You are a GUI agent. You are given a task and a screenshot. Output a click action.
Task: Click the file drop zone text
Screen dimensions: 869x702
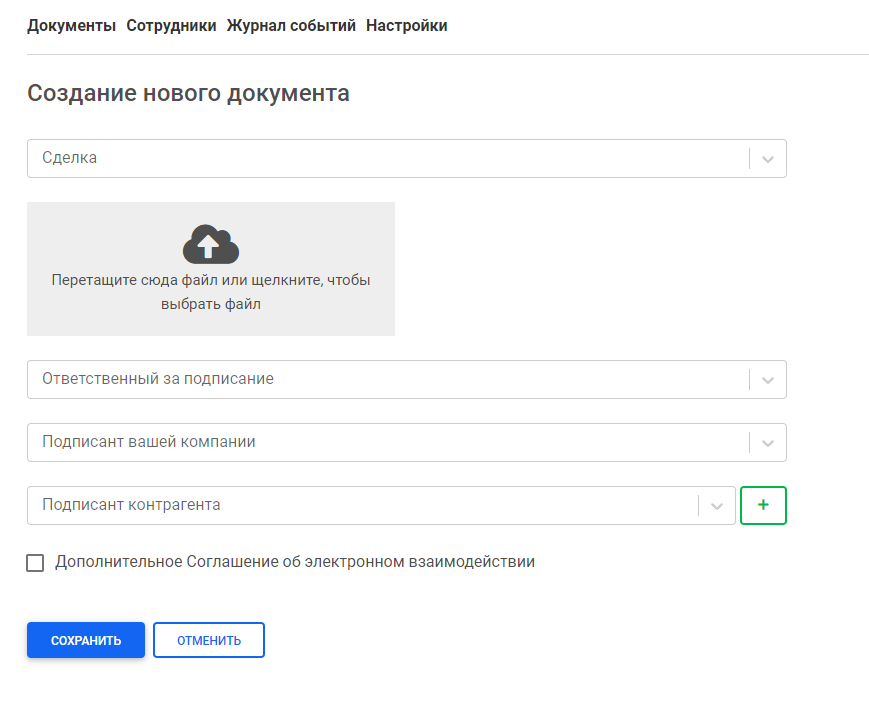coord(211,292)
